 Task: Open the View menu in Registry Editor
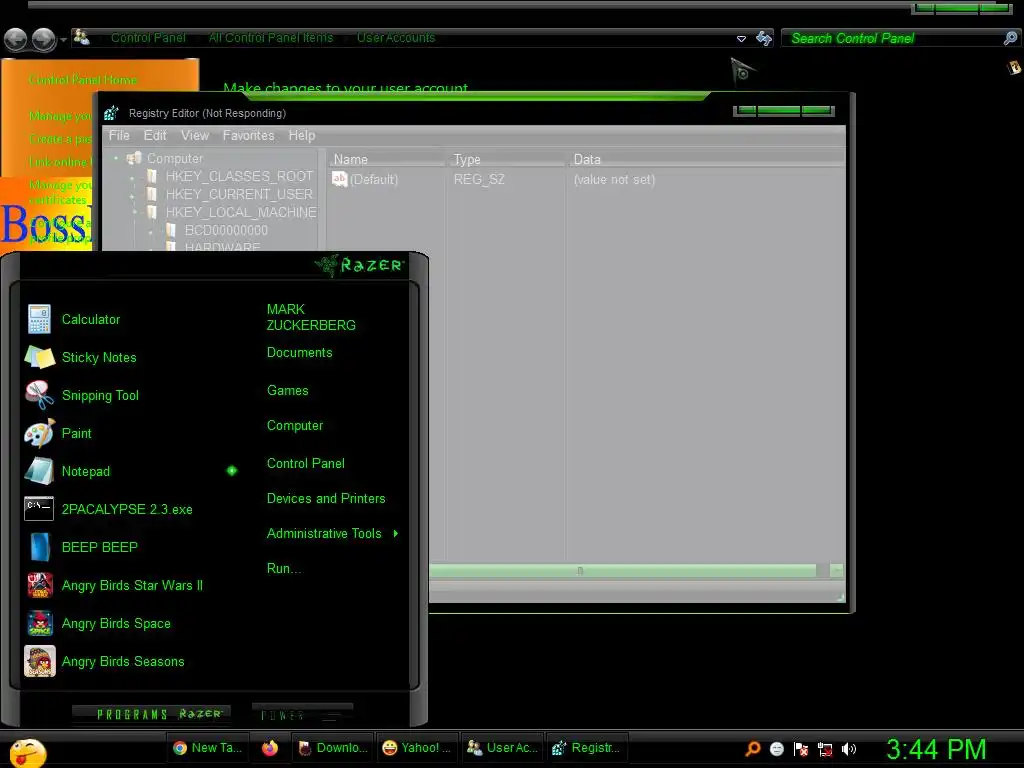[195, 135]
